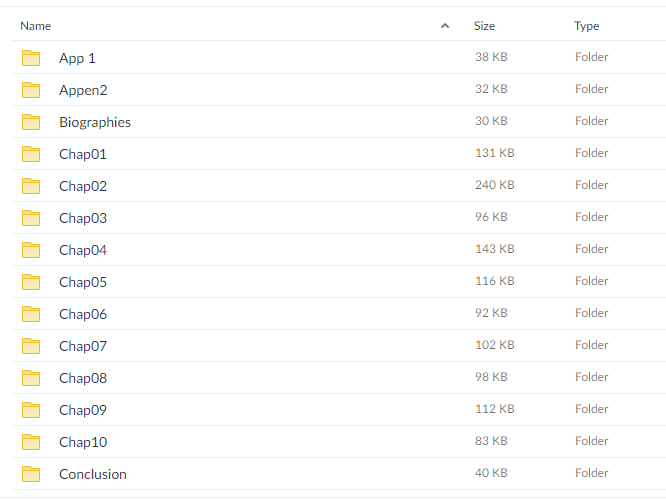Sort files by the Size column header
This screenshot has height=499, width=666.
tap(484, 26)
